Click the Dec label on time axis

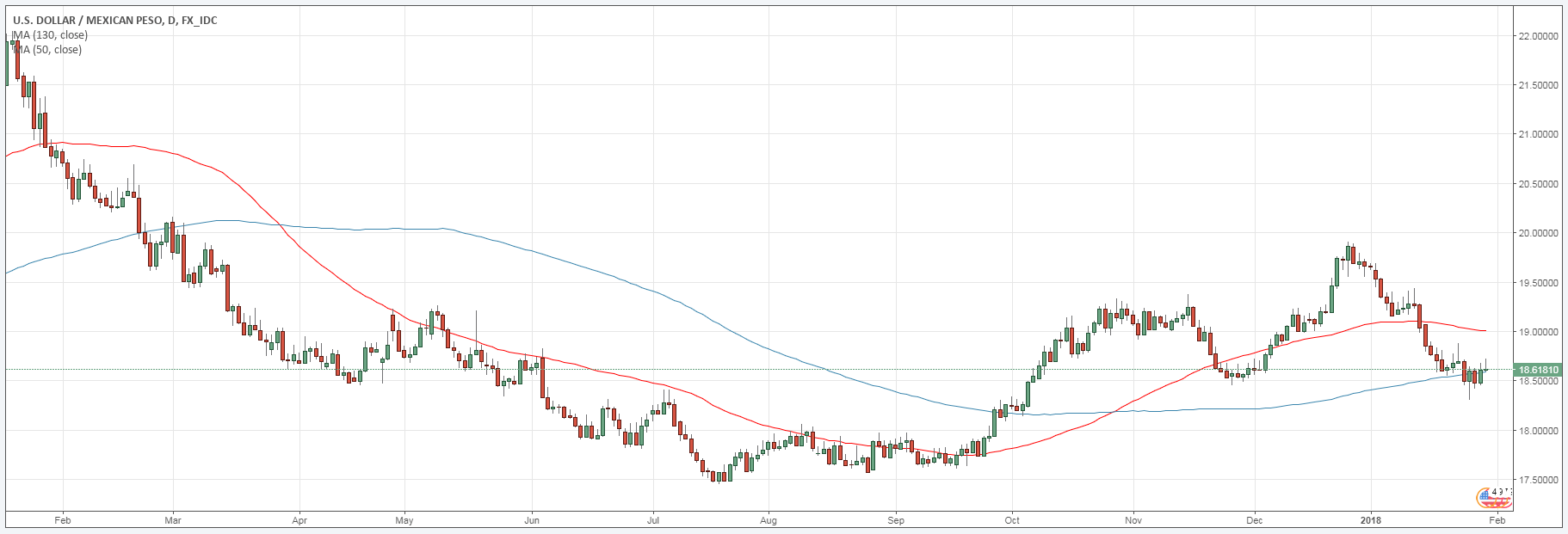pyautogui.click(x=1254, y=520)
